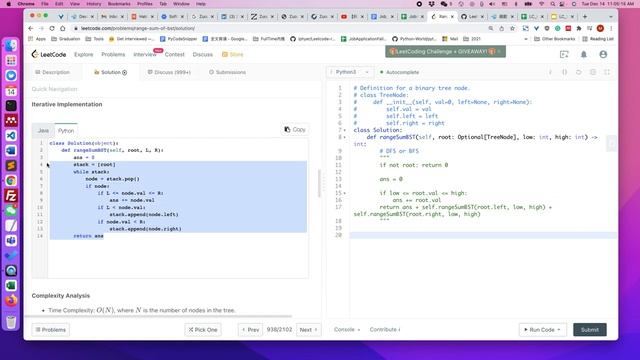Image resolution: width=640 pixels, height=360 pixels.
Task: Open the notifications bell
Action: [x=584, y=54]
